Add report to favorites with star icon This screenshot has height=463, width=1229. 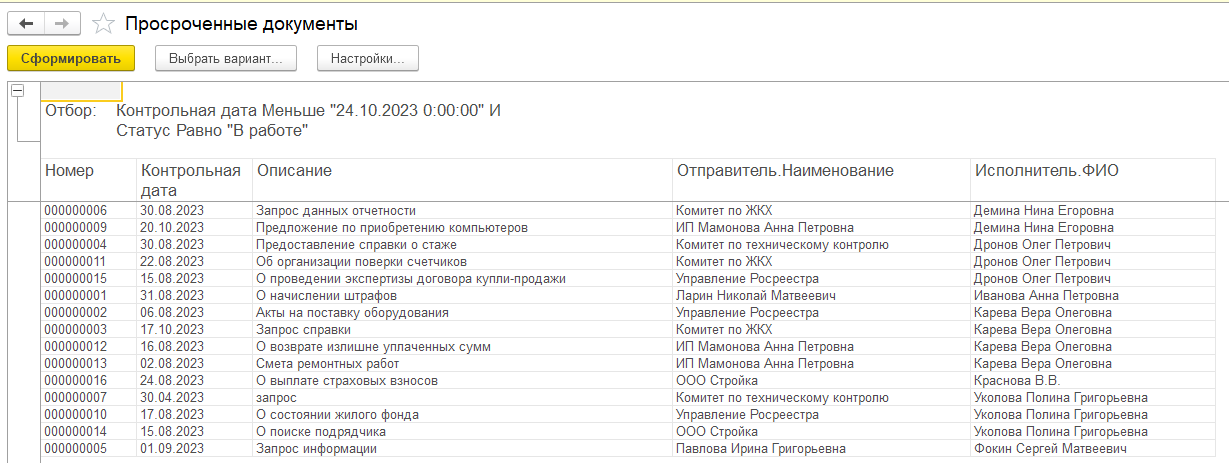click(102, 24)
